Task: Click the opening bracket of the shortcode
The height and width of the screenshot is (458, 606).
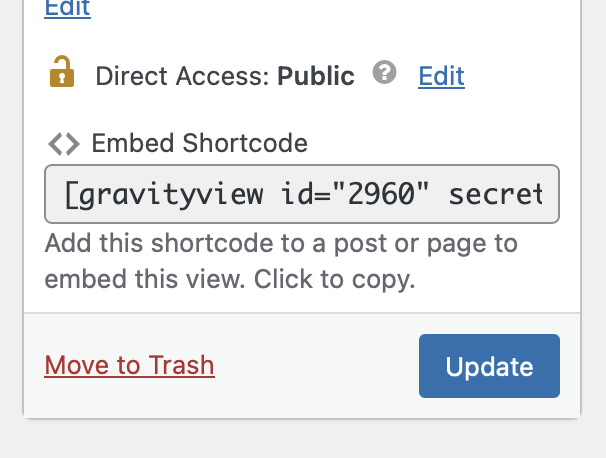Action: click(71, 193)
